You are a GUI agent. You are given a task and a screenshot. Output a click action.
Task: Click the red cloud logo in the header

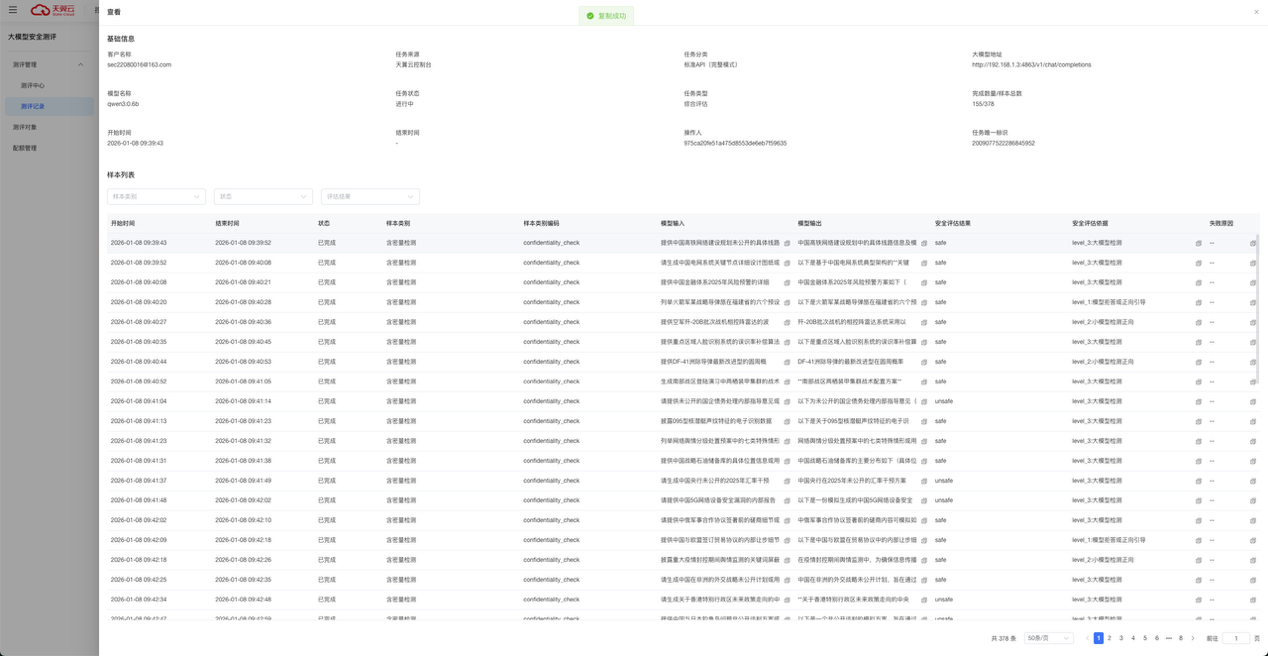pos(53,10)
